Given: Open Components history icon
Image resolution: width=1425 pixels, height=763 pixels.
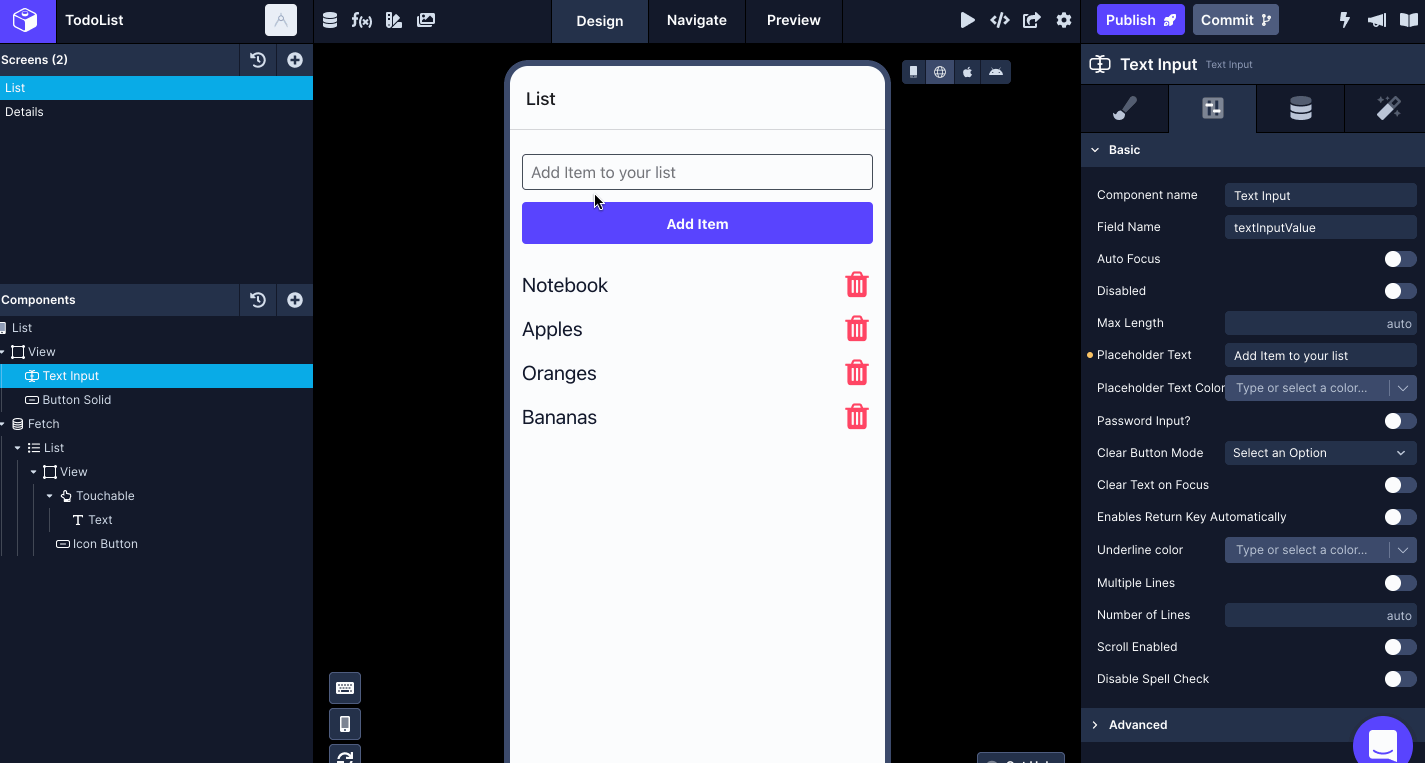Looking at the screenshot, I should (x=258, y=300).
